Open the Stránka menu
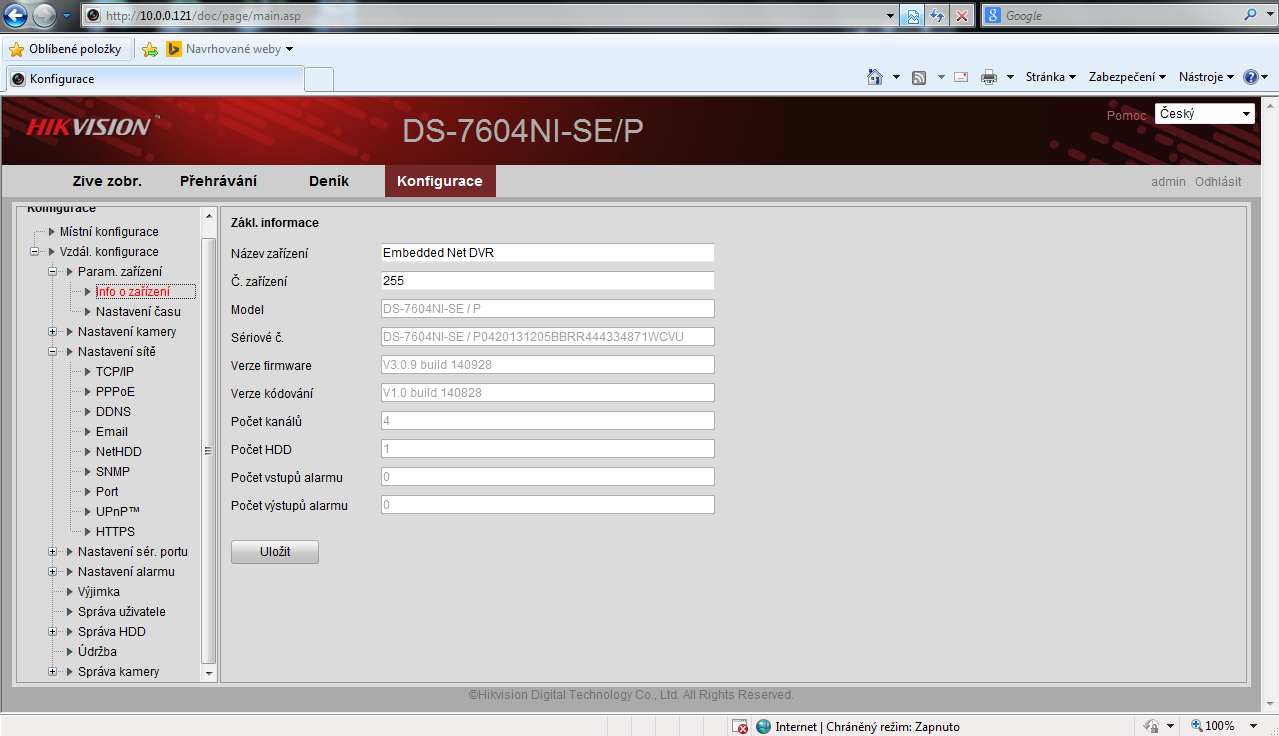Viewport: 1279px width, 736px height. [1051, 77]
